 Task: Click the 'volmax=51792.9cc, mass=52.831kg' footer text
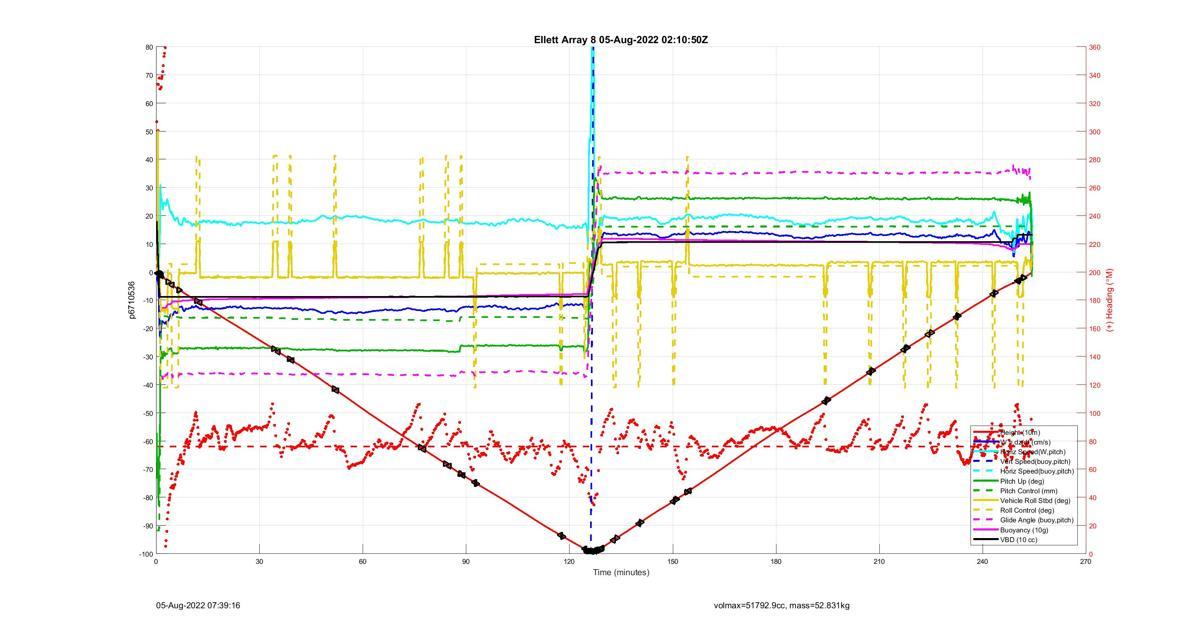click(782, 605)
